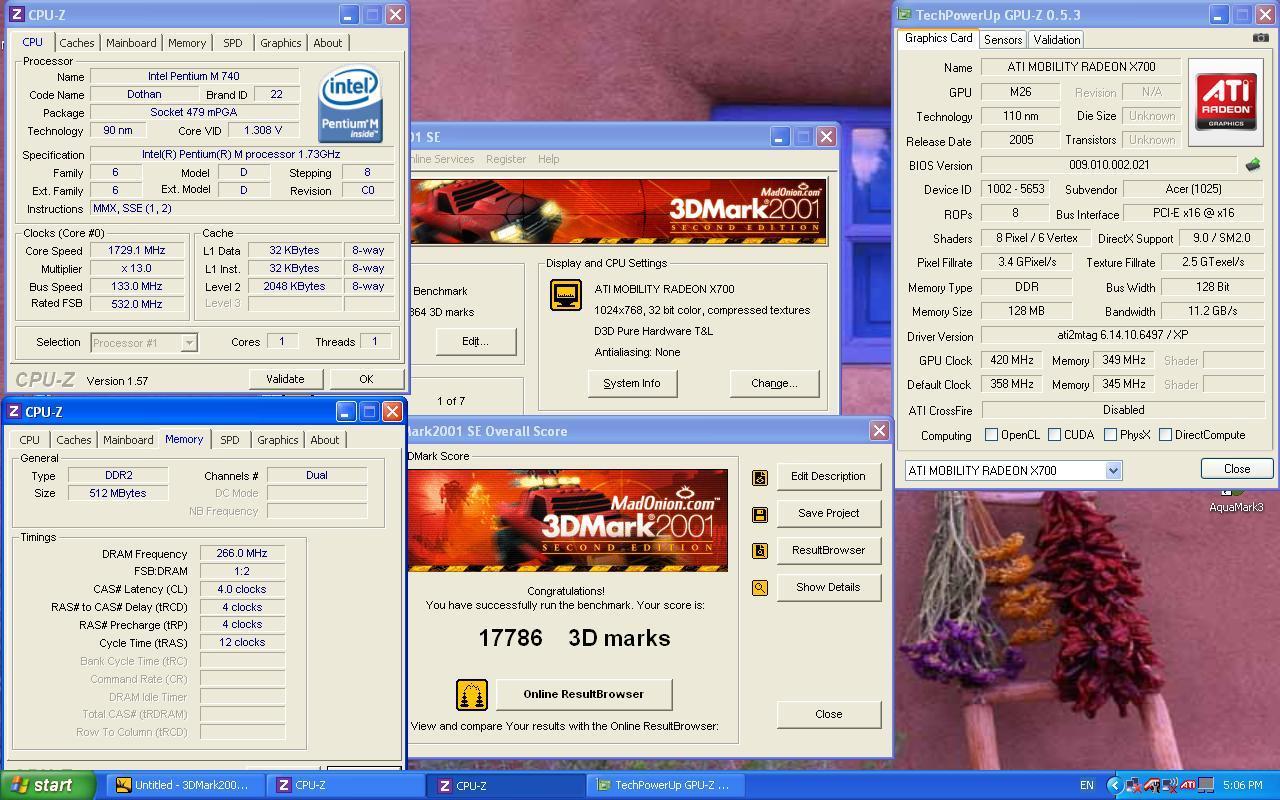Click the System Info button
The width and height of the screenshot is (1280, 800).
[x=632, y=383]
